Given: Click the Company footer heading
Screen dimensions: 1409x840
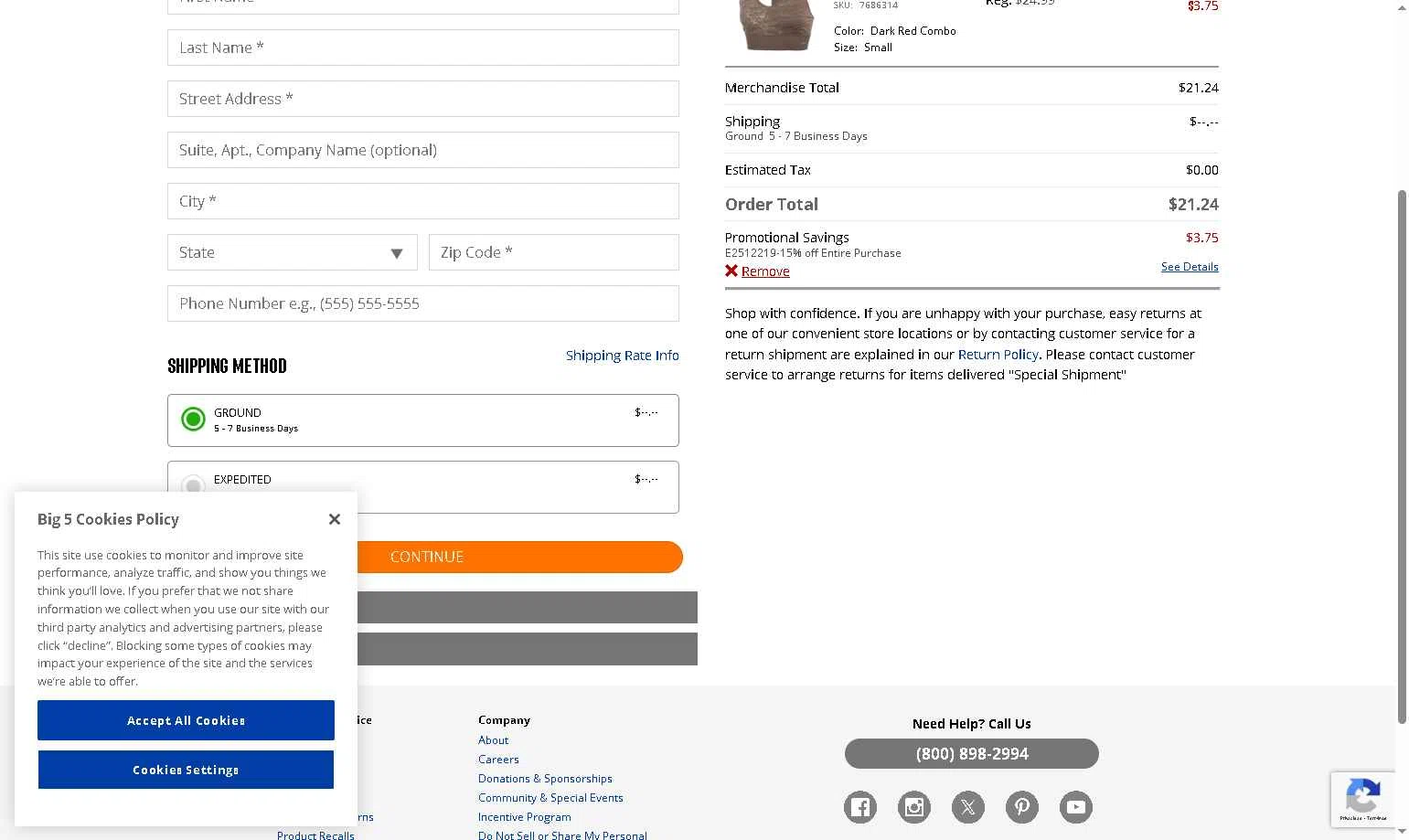Looking at the screenshot, I should (x=504, y=720).
